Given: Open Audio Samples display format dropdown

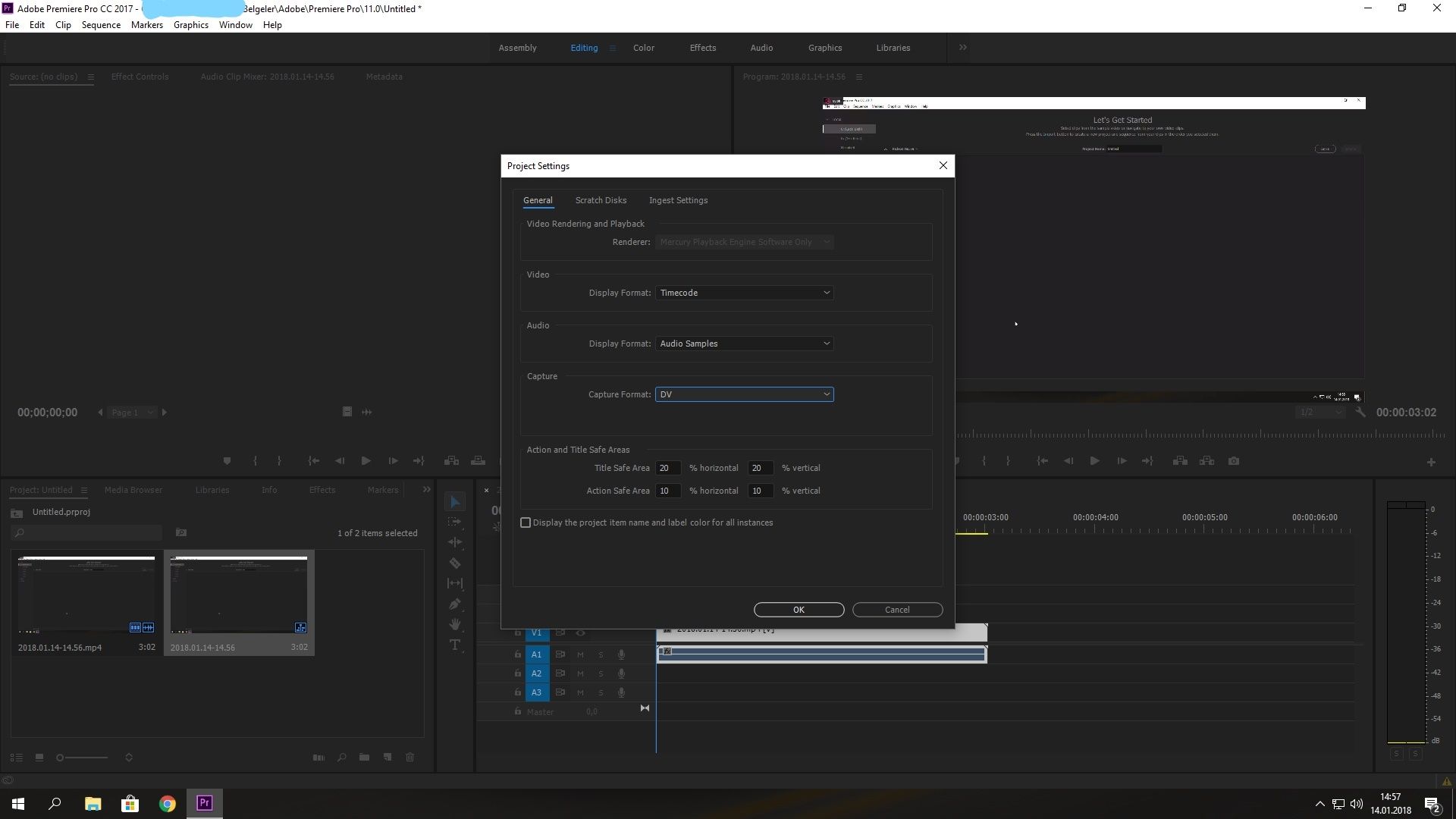Looking at the screenshot, I should click(744, 344).
